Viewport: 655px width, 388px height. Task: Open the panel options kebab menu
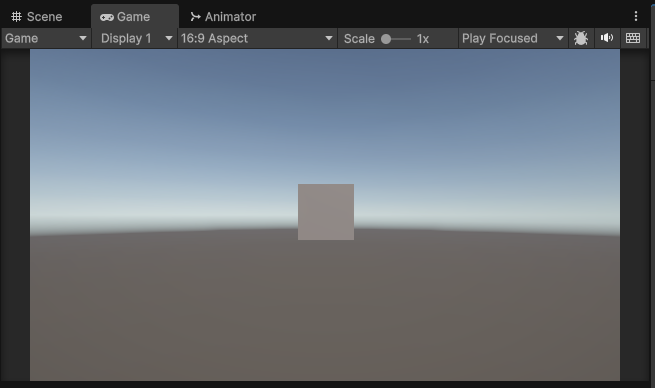(636, 16)
